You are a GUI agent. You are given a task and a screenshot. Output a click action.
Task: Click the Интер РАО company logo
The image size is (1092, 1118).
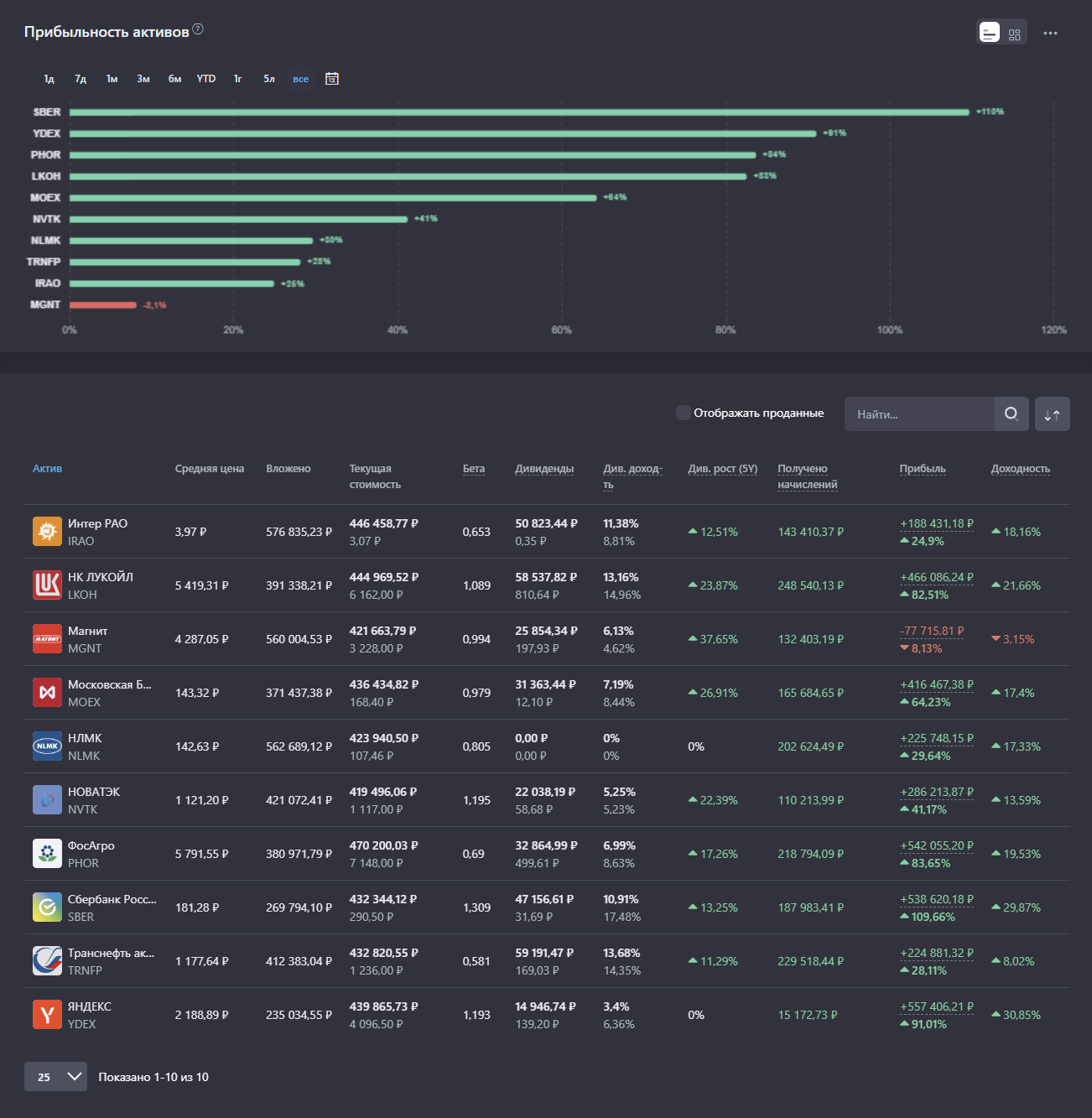tap(47, 532)
